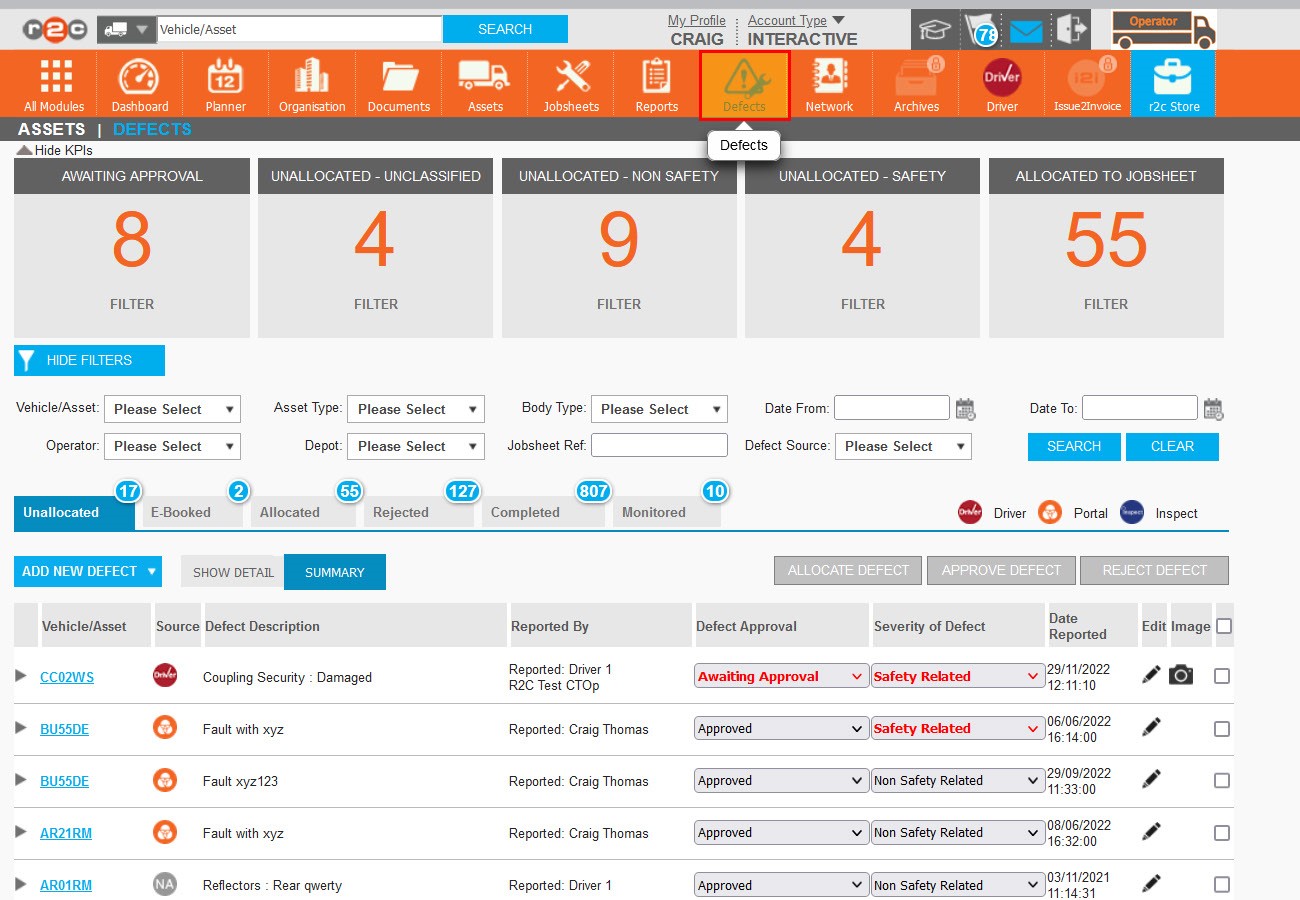Check the select-all checkbox in table header
Image resolution: width=1300 pixels, height=900 pixels.
1223,626
